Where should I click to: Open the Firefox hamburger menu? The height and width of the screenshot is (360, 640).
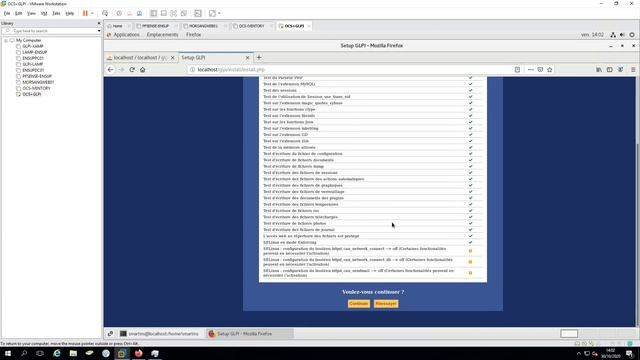633,70
